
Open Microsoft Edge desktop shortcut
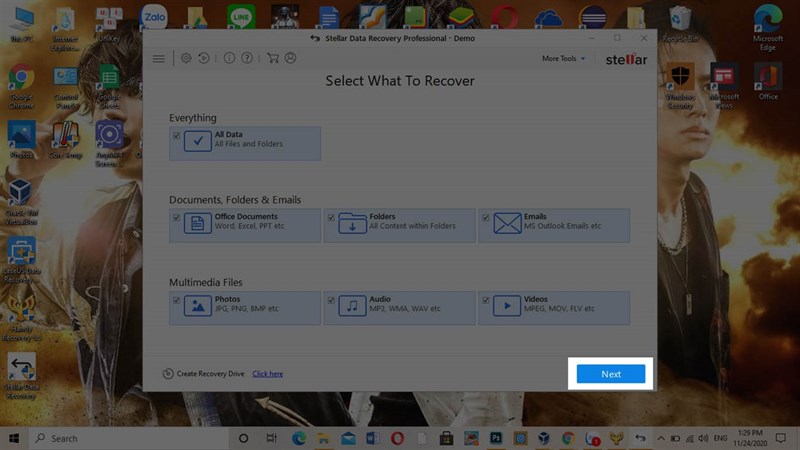767,28
